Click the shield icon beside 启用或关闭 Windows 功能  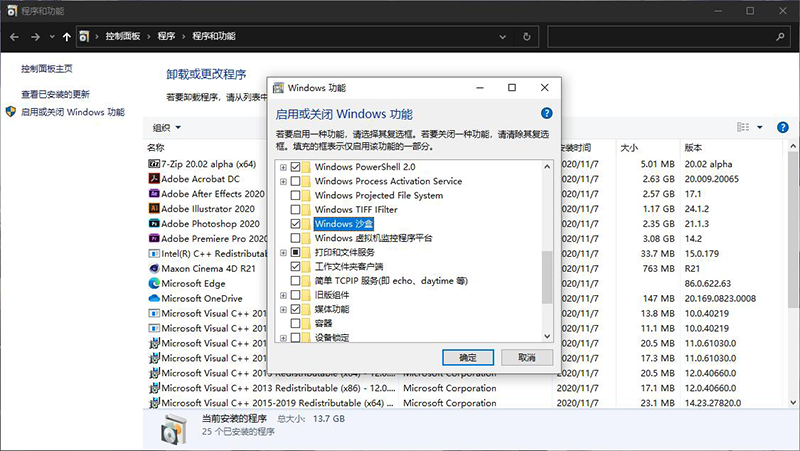(11, 112)
